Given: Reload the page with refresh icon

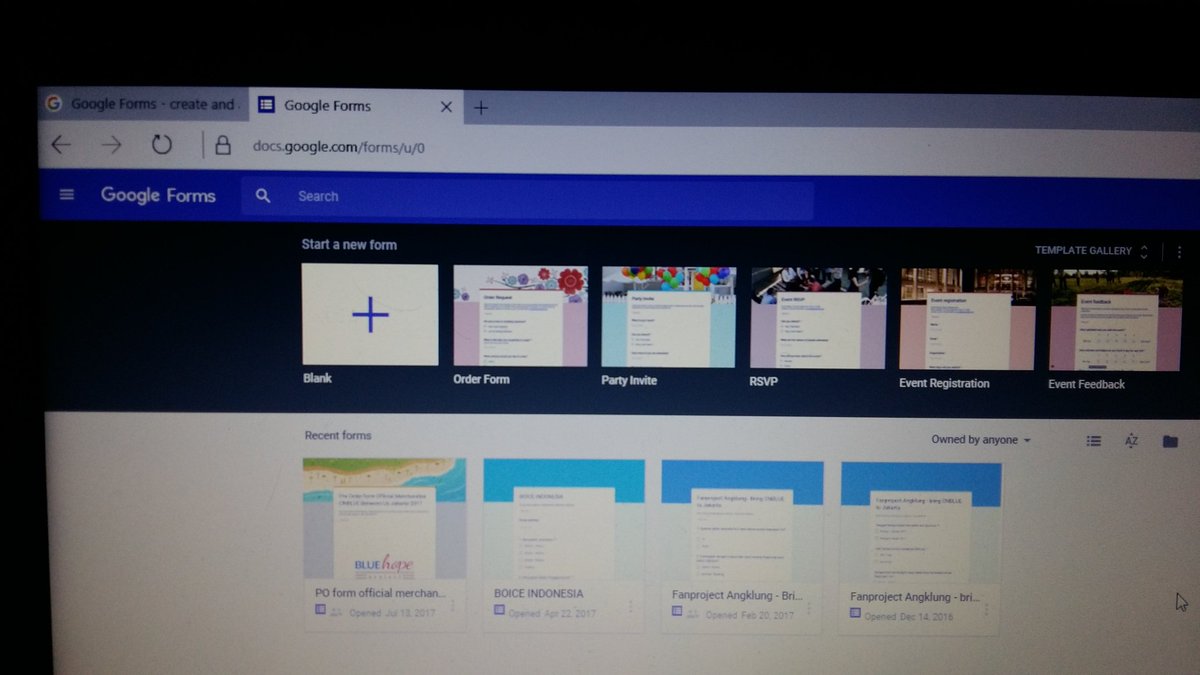Looking at the screenshot, I should 162,145.
